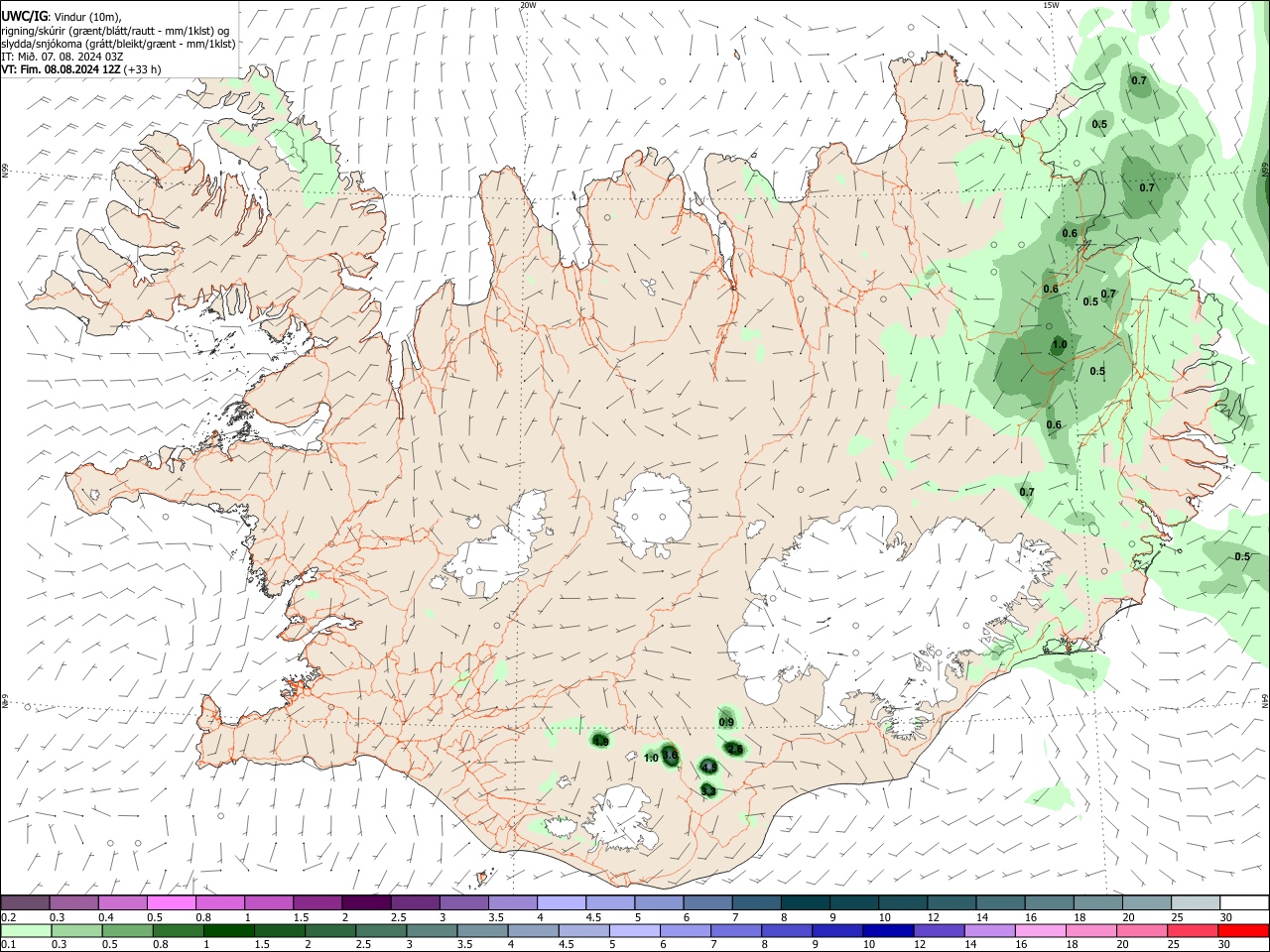This screenshot has width=1270, height=952.
Task: Click the 1.0 value beside the 3.6 cell
Action: click(651, 758)
